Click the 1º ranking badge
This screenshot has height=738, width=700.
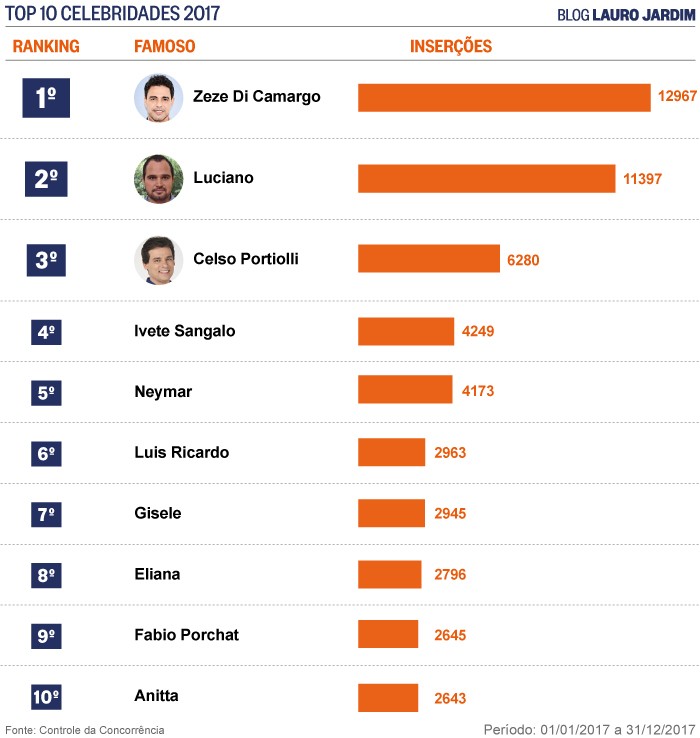tap(46, 98)
